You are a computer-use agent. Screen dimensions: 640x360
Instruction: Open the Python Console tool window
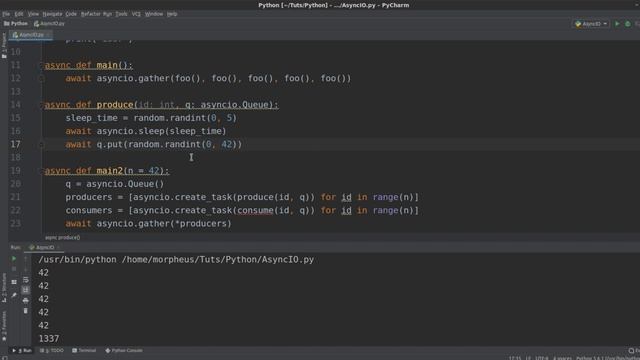tap(124, 351)
